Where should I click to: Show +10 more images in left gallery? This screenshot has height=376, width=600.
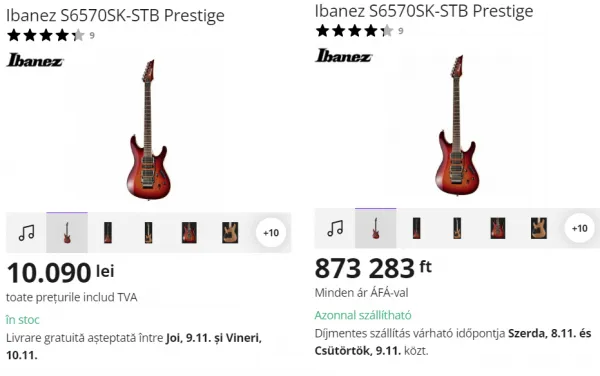pos(271,233)
